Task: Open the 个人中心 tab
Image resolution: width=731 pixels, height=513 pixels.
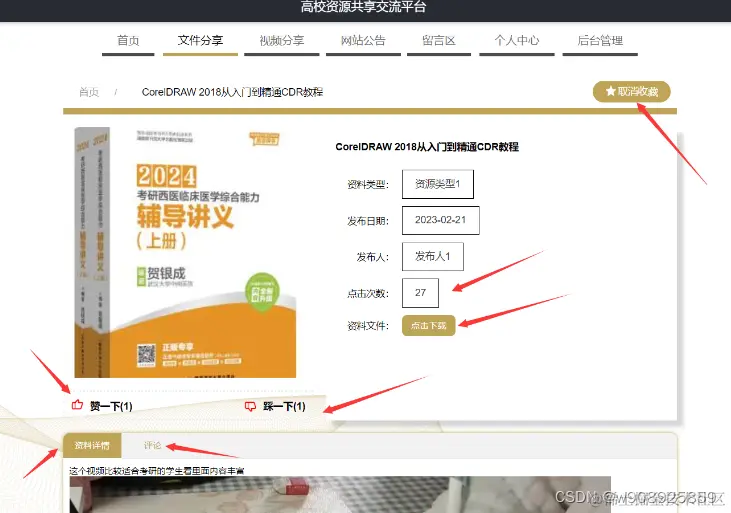Action: click(517, 41)
